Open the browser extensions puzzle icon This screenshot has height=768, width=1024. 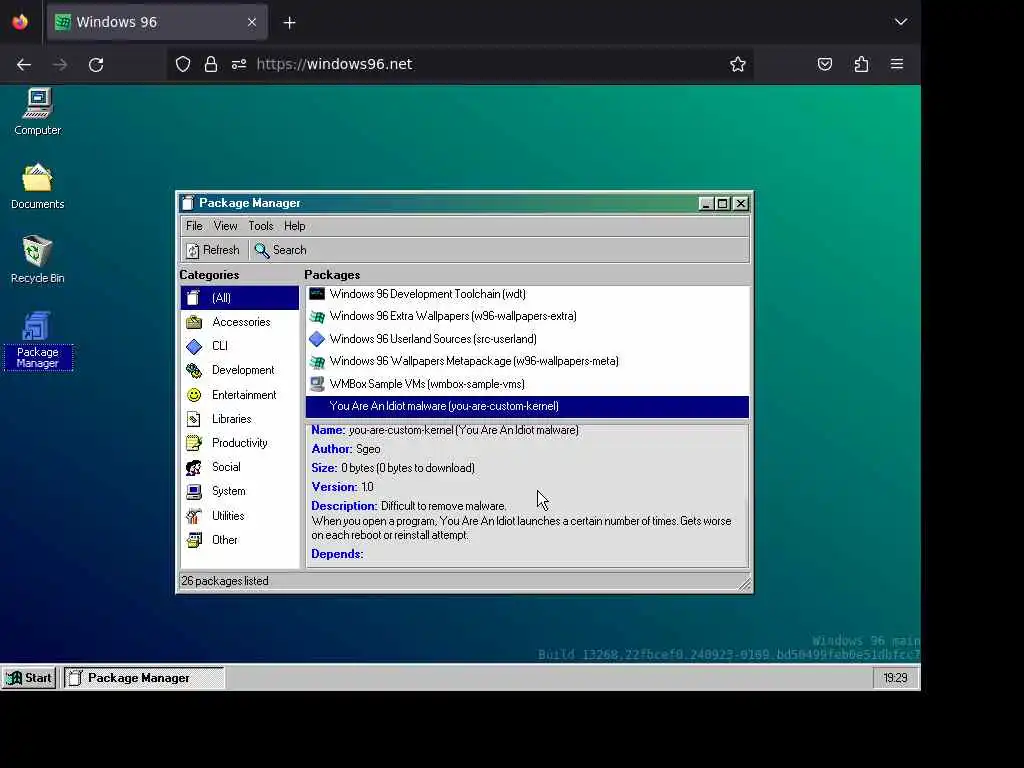click(x=861, y=64)
